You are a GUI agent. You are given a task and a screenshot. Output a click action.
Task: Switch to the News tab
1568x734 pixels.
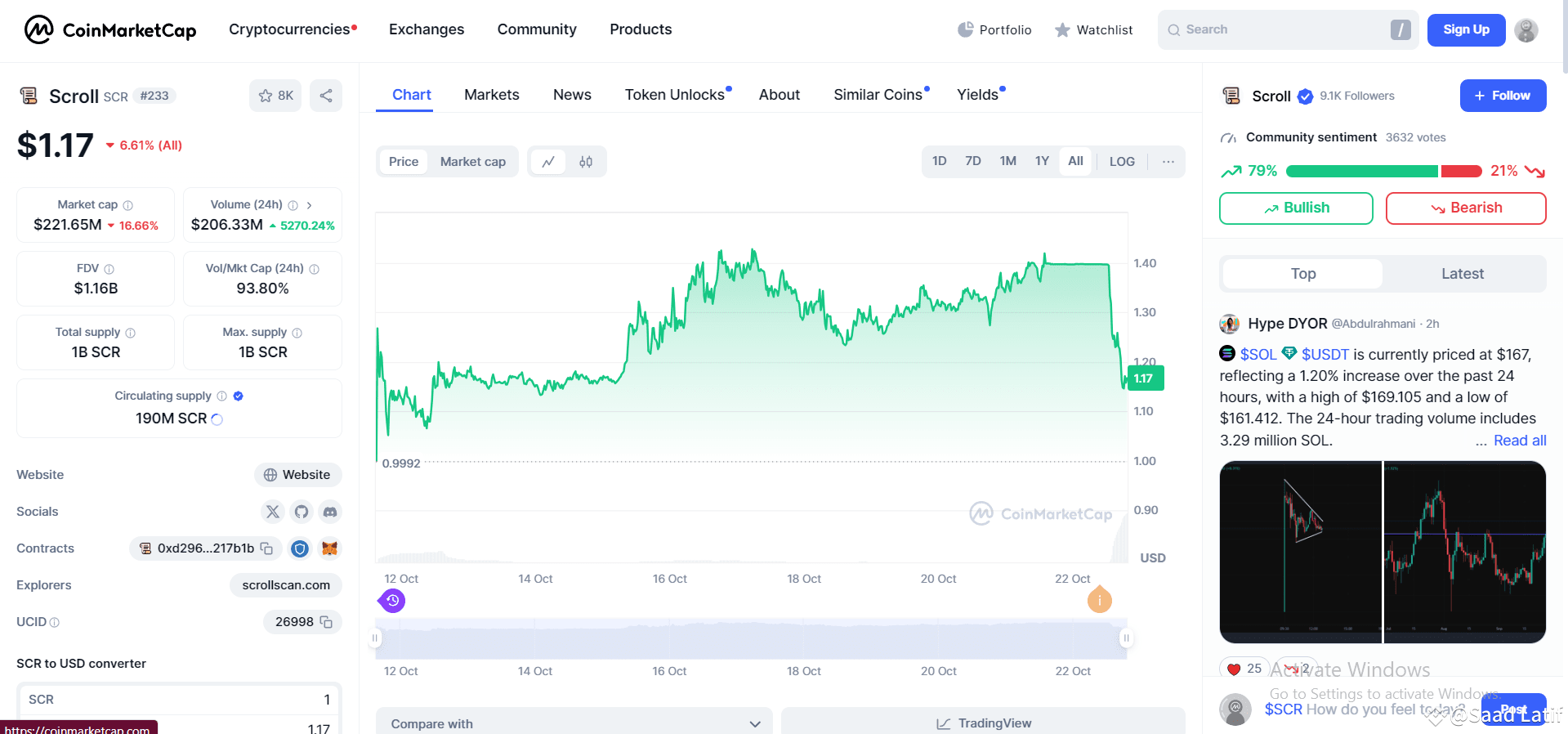coord(572,95)
